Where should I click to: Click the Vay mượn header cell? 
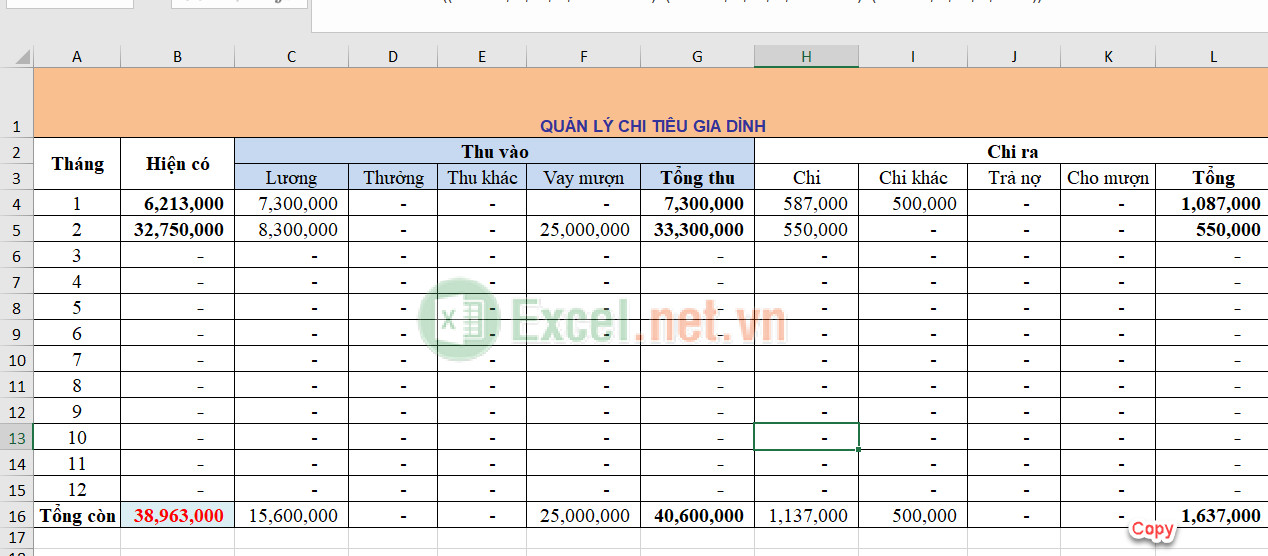click(x=583, y=178)
